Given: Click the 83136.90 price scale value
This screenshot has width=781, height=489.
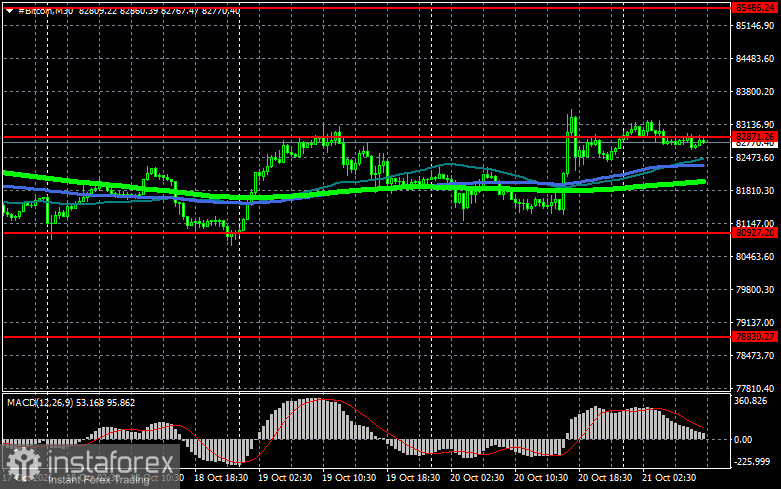Looking at the screenshot, I should 755,124.
